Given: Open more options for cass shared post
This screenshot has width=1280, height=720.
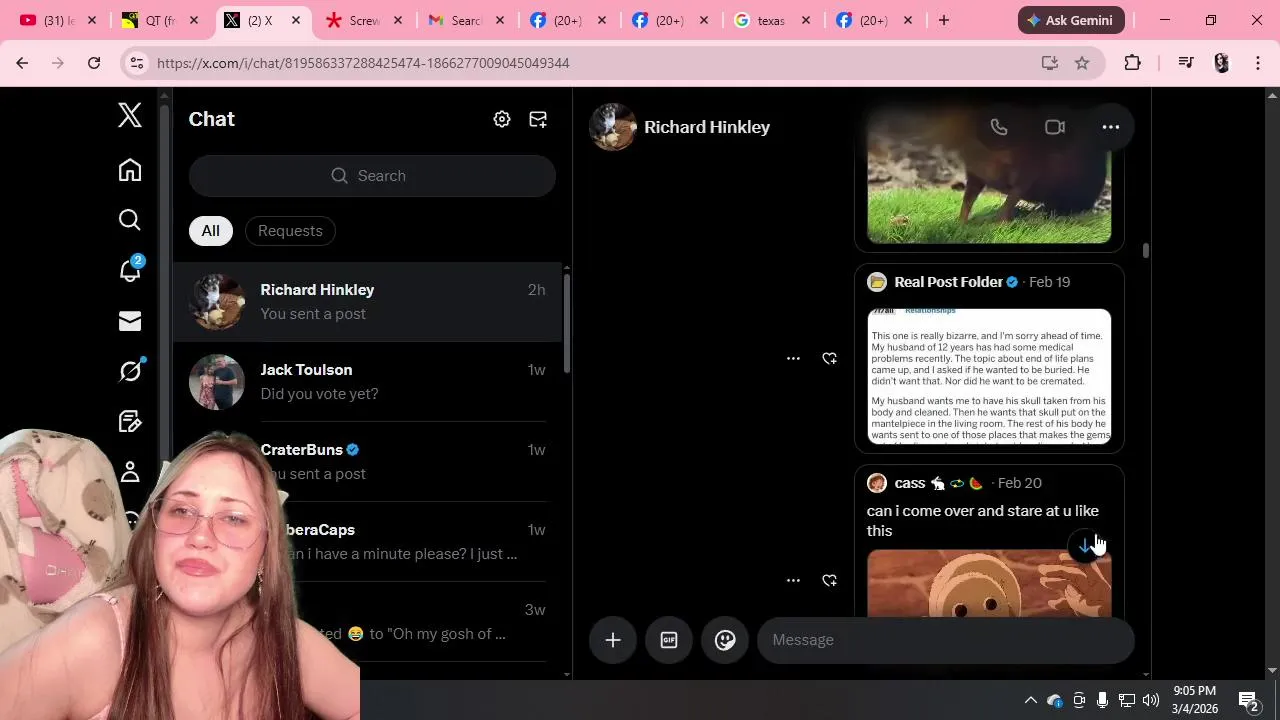Looking at the screenshot, I should coord(793,580).
